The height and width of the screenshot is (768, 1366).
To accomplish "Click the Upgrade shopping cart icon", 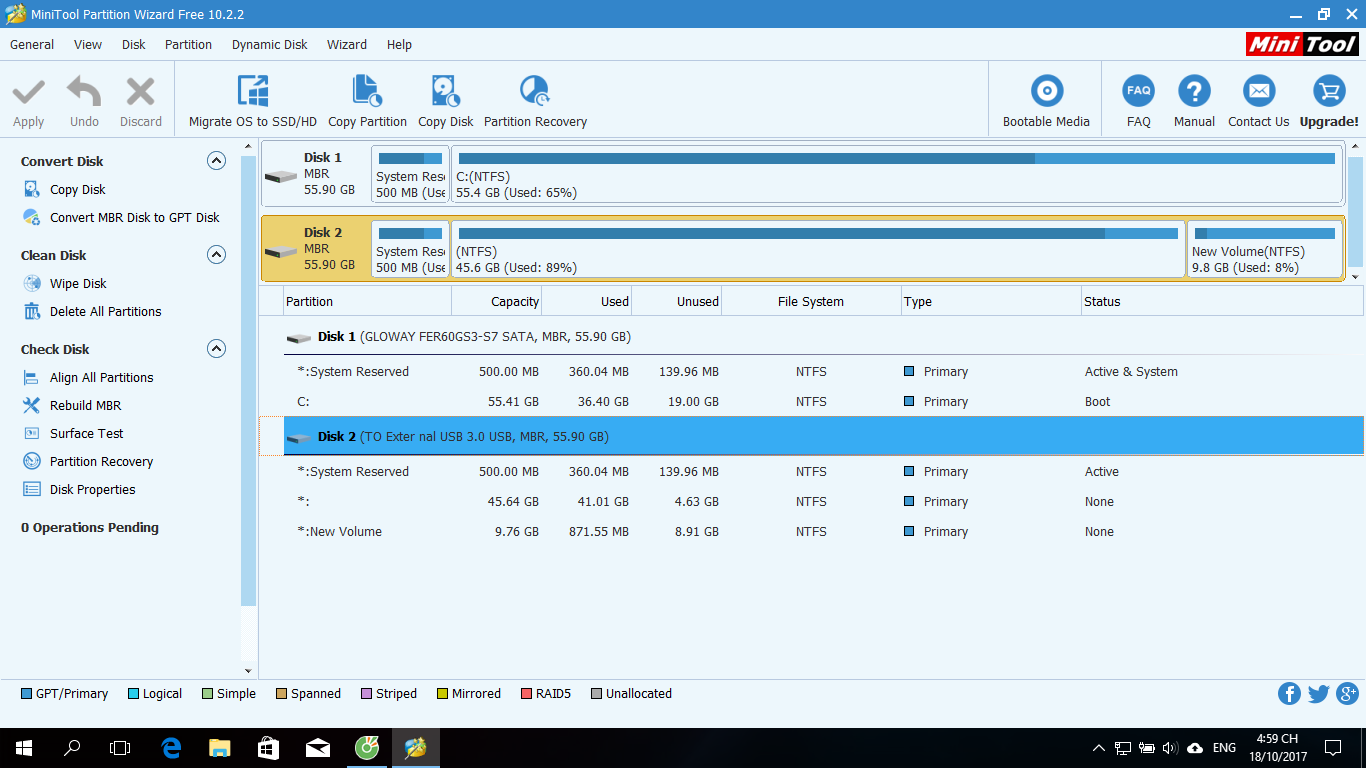I will coord(1329,92).
